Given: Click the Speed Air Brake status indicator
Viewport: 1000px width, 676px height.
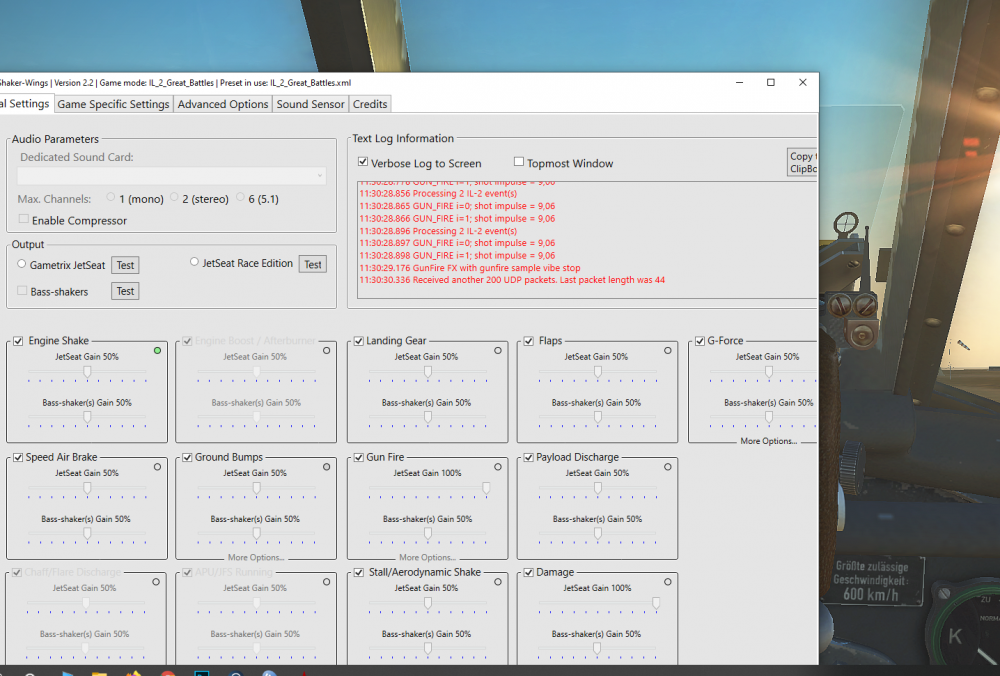Looking at the screenshot, I should (x=157, y=467).
